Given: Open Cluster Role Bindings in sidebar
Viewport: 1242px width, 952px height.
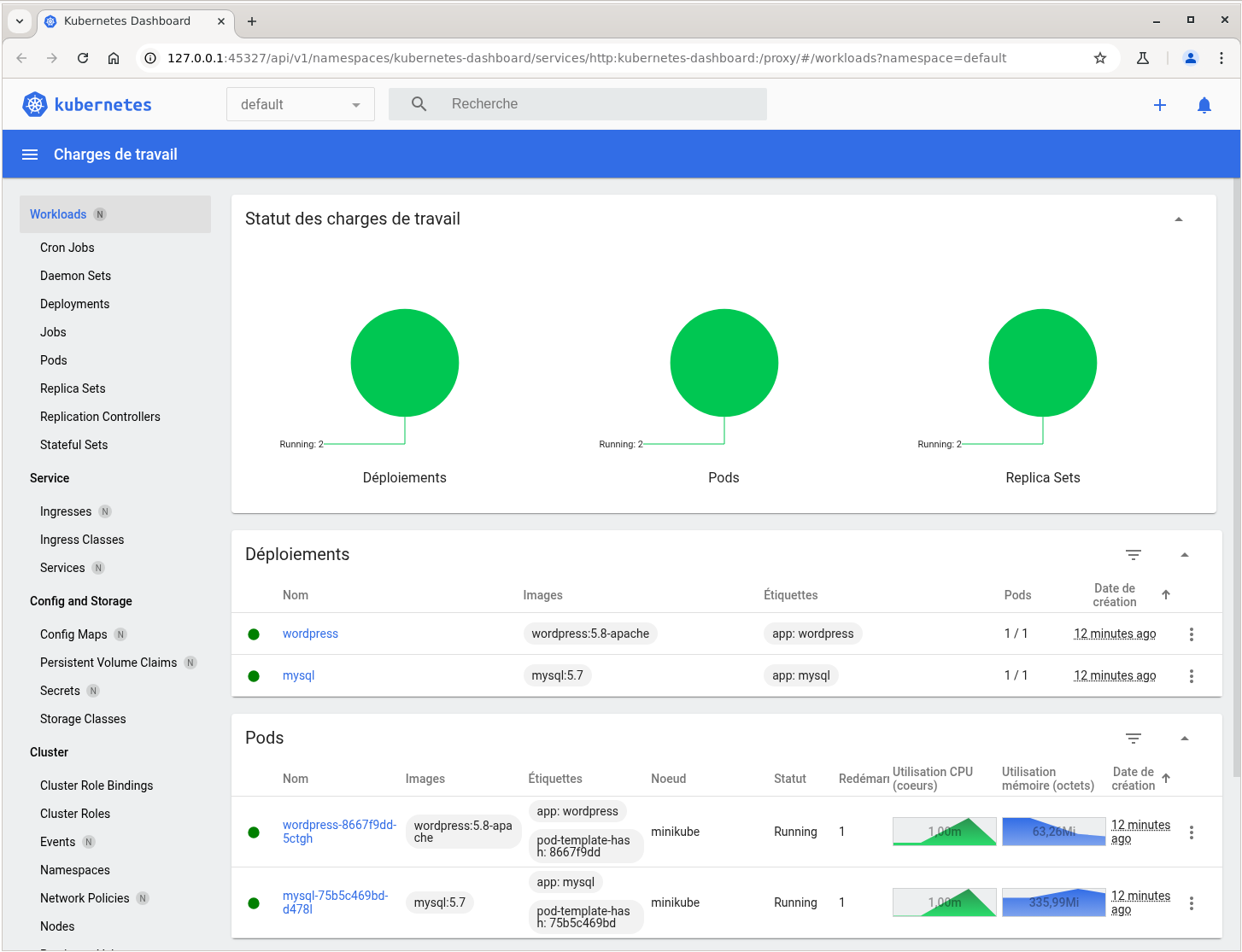Looking at the screenshot, I should 97,786.
